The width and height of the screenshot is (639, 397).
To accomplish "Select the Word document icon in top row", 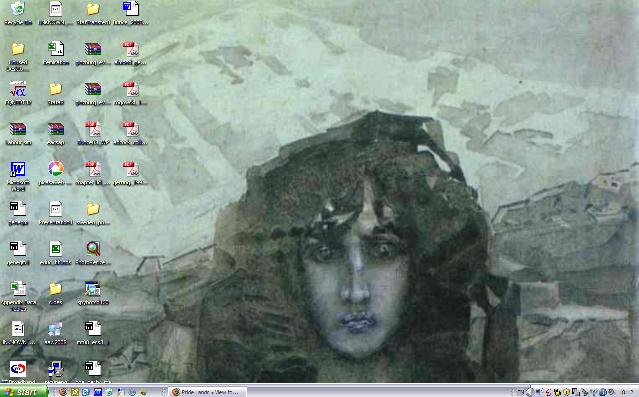I will tap(131, 8).
